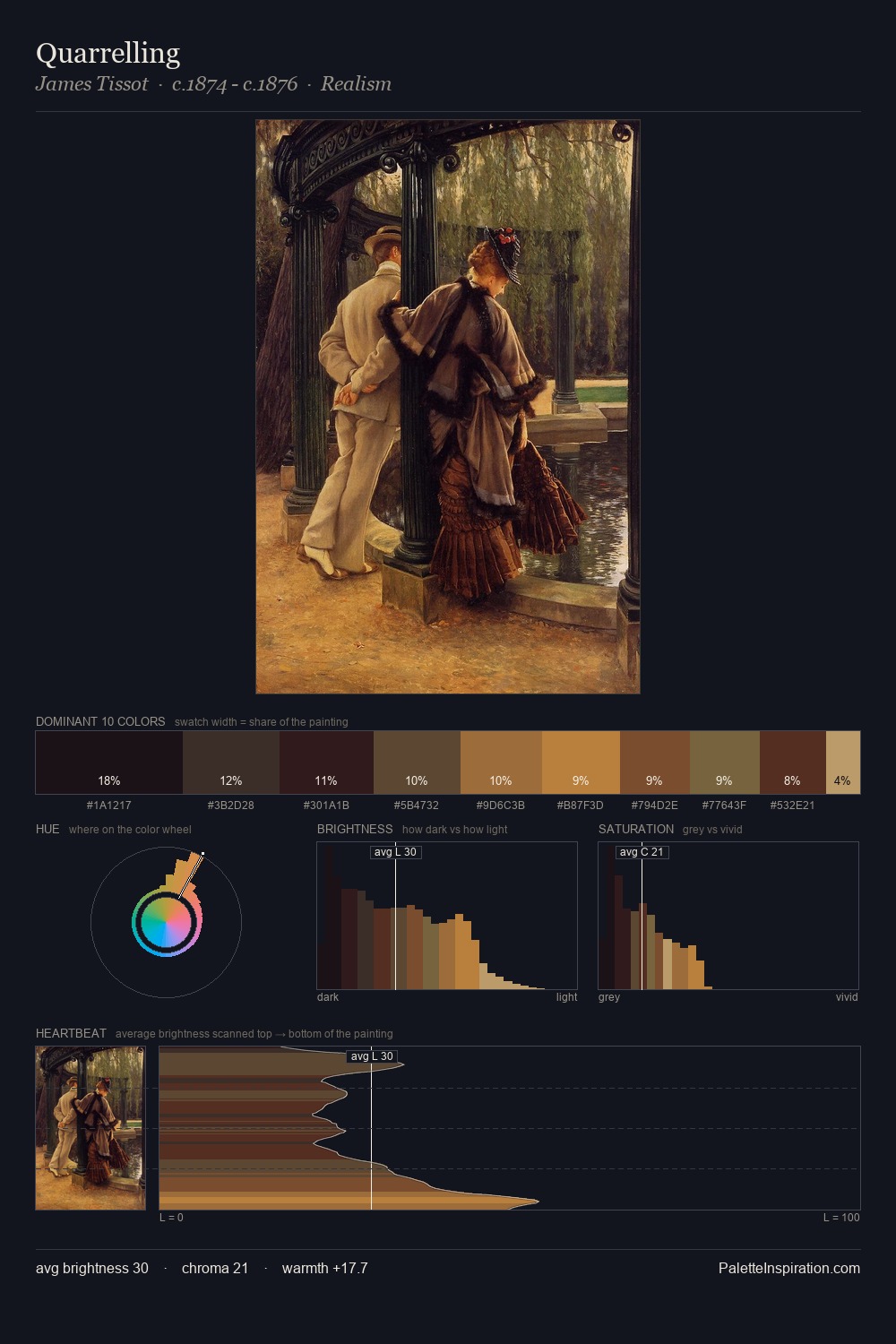The width and height of the screenshot is (896, 1344).
Task: Pick the #794D2E brown swatch
Action: (655, 762)
